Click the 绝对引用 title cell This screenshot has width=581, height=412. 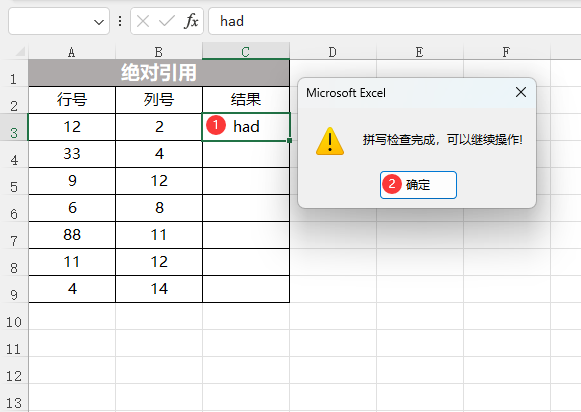pos(159,73)
